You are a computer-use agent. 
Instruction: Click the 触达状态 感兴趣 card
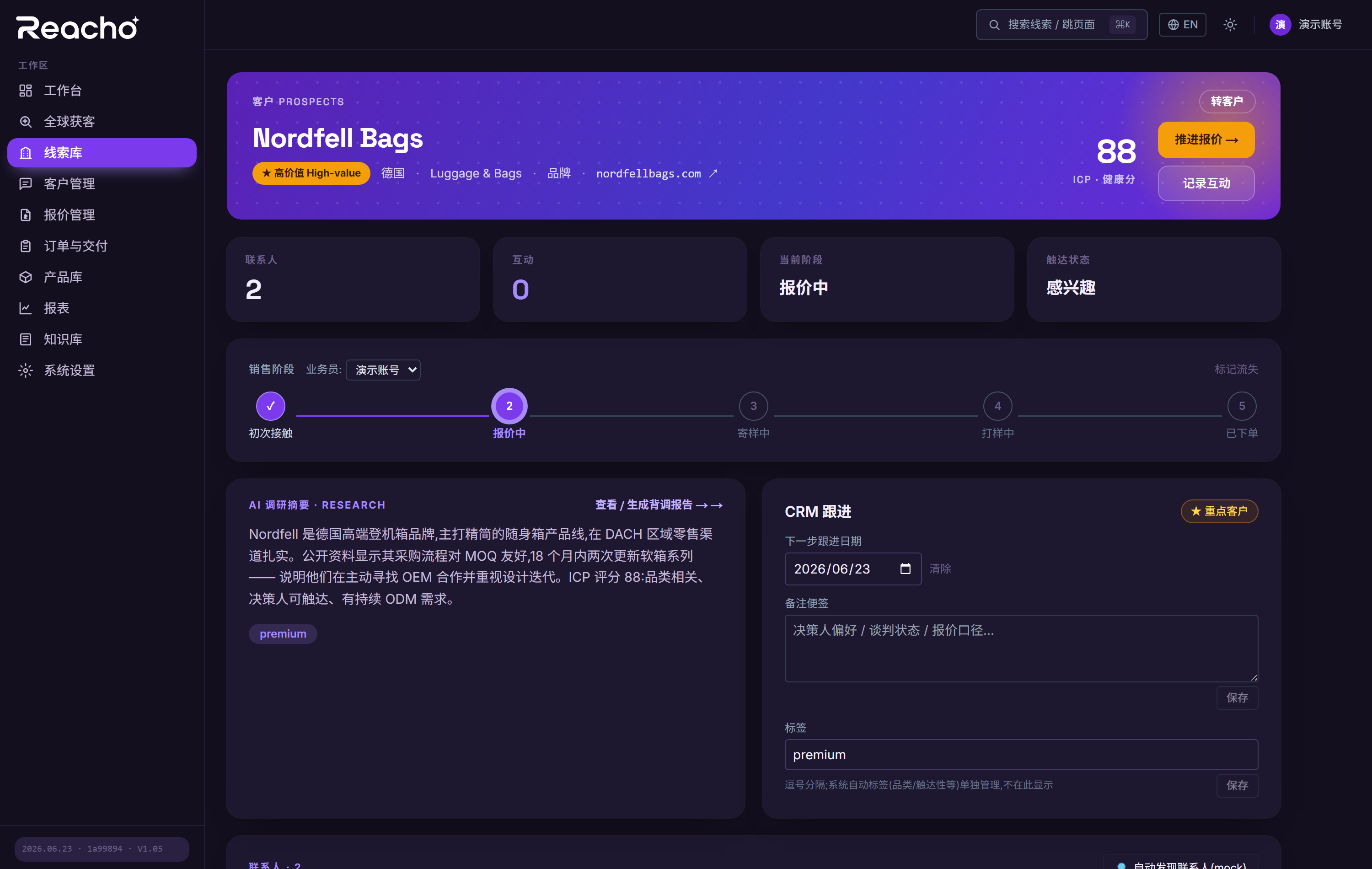(x=1154, y=279)
